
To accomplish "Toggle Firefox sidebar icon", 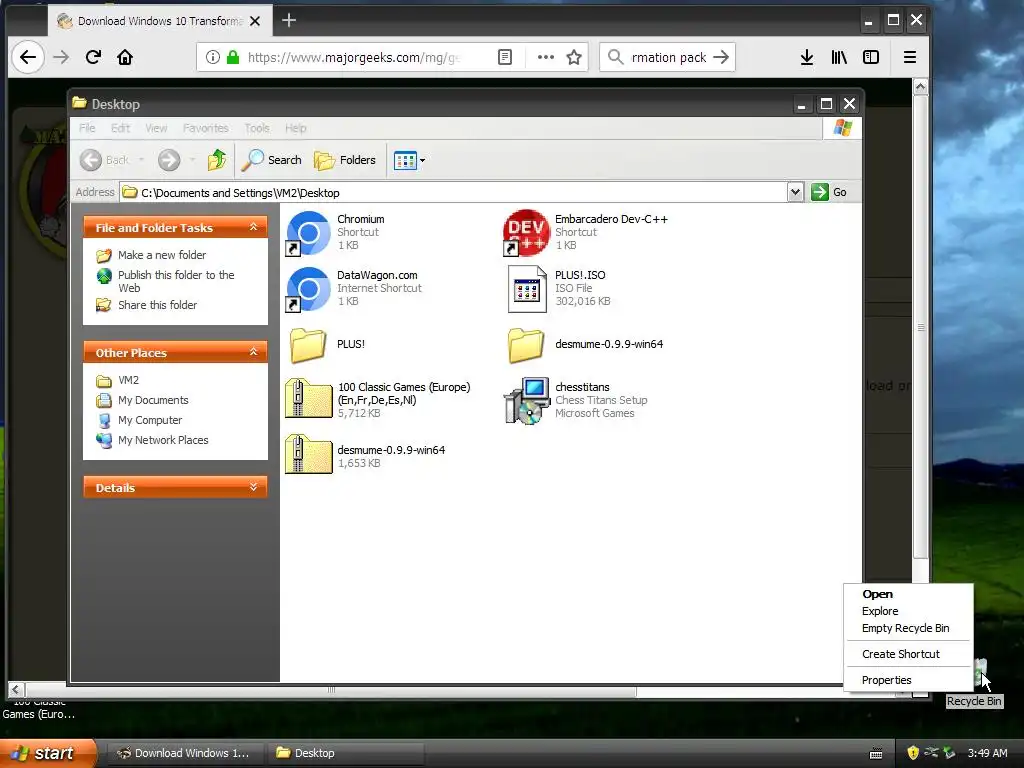I will tap(871, 57).
